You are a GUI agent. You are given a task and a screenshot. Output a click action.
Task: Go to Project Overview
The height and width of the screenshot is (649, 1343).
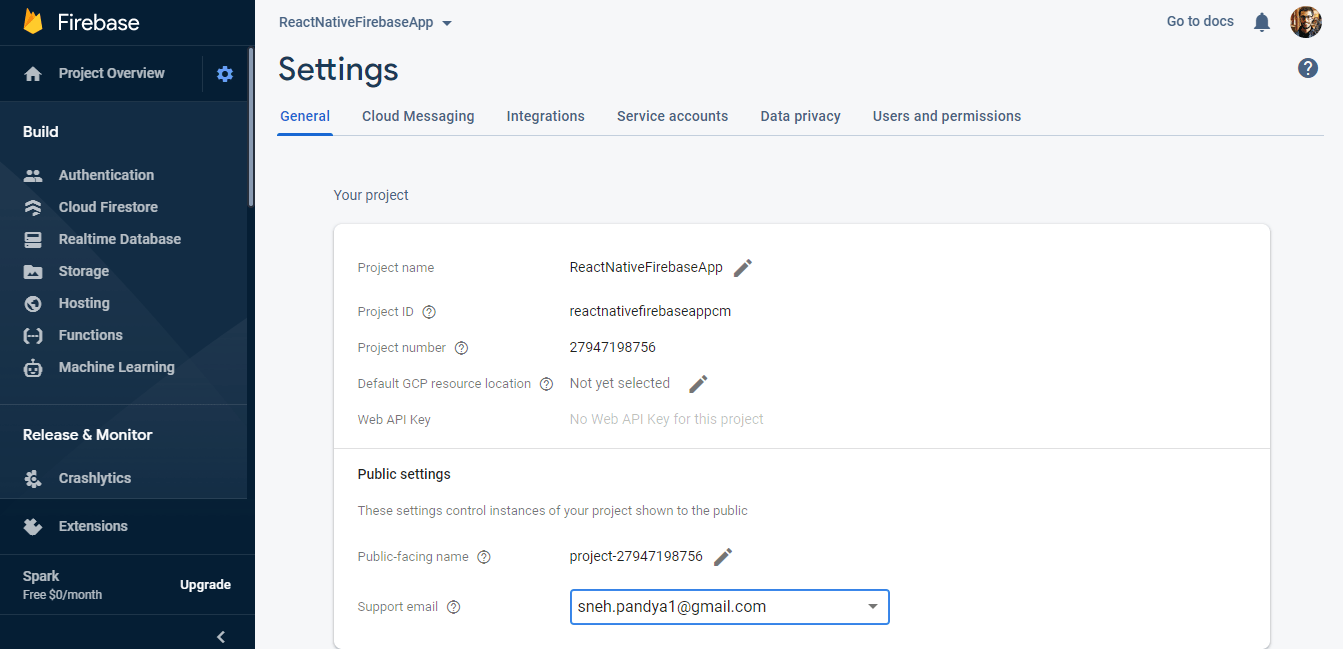click(111, 73)
